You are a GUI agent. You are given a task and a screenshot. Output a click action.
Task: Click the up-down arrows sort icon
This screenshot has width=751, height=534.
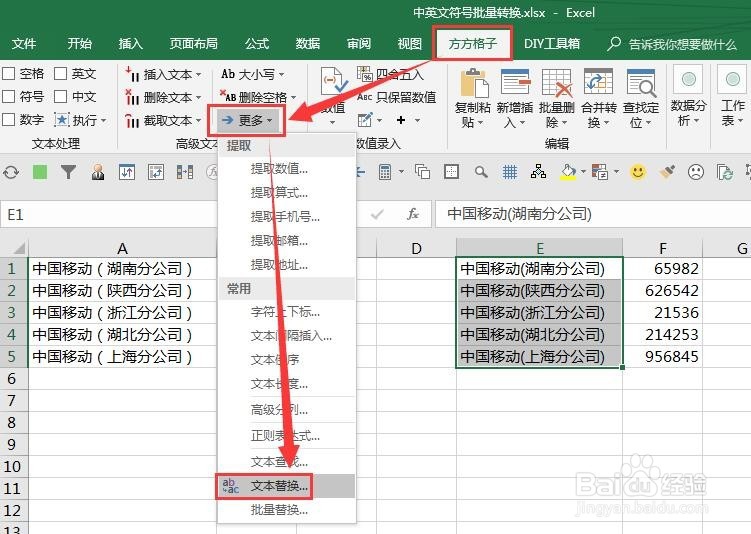pos(127,172)
